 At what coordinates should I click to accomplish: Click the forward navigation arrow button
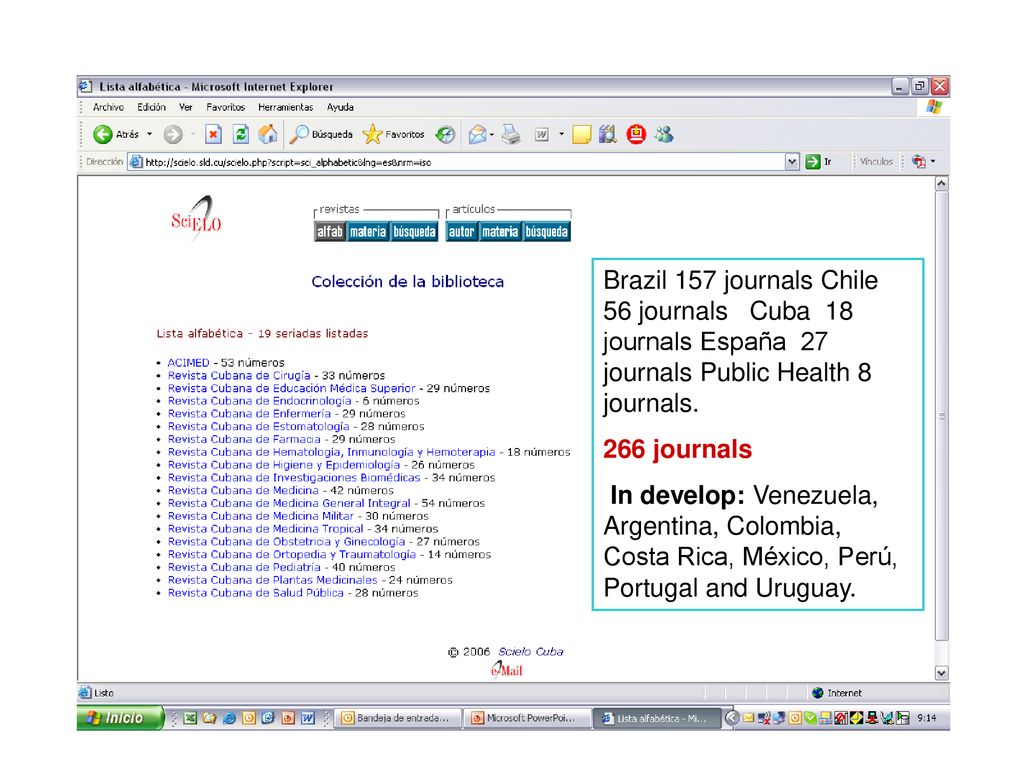tap(173, 135)
